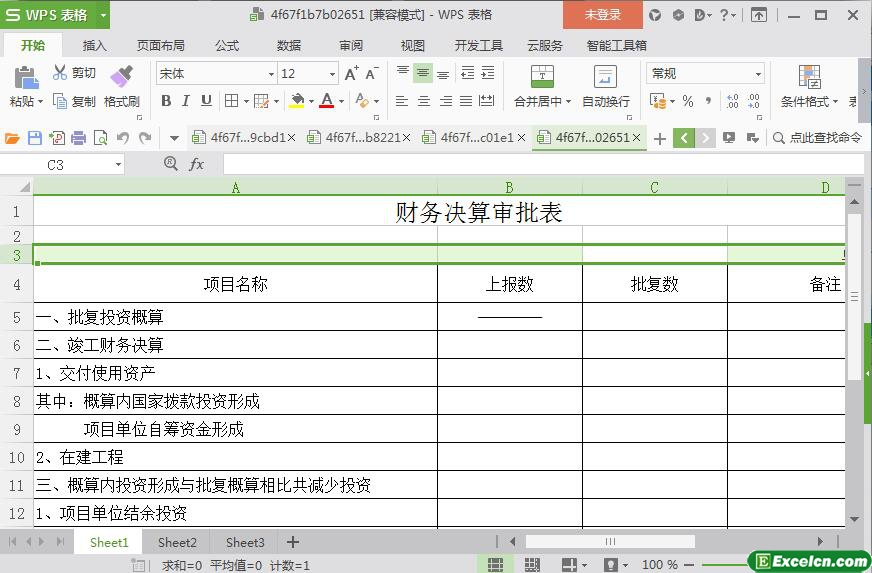872x573 pixels.
Task: Click the Wrap Text (自动换行) icon
Action: [x=605, y=77]
